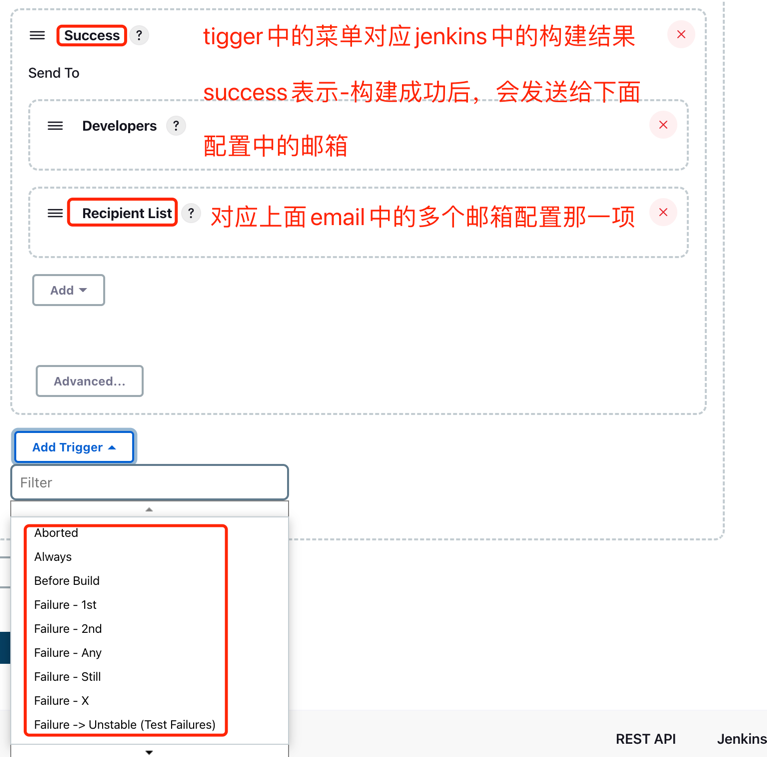This screenshot has height=757, width=767.
Task: Remove the Success trigger with red X
Action: (x=681, y=35)
